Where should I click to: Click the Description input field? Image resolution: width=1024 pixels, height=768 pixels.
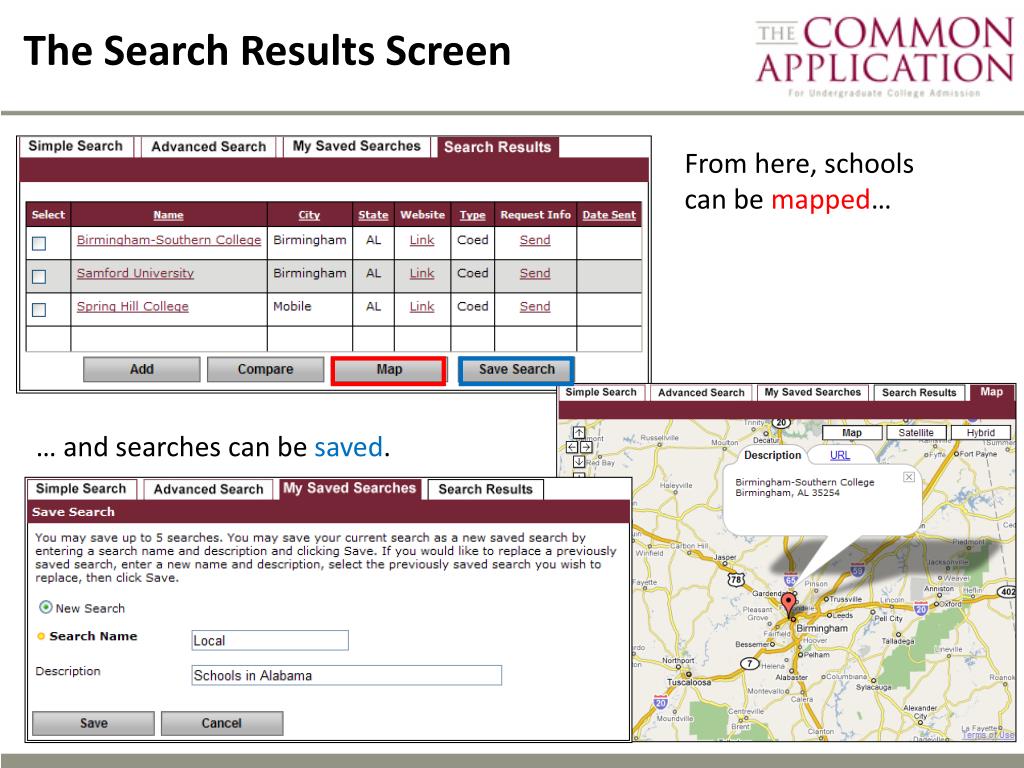[346, 675]
